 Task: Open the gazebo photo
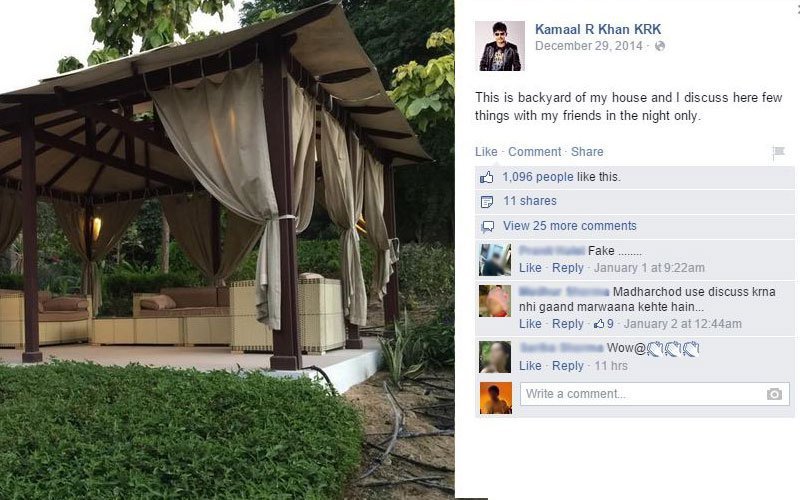227,250
